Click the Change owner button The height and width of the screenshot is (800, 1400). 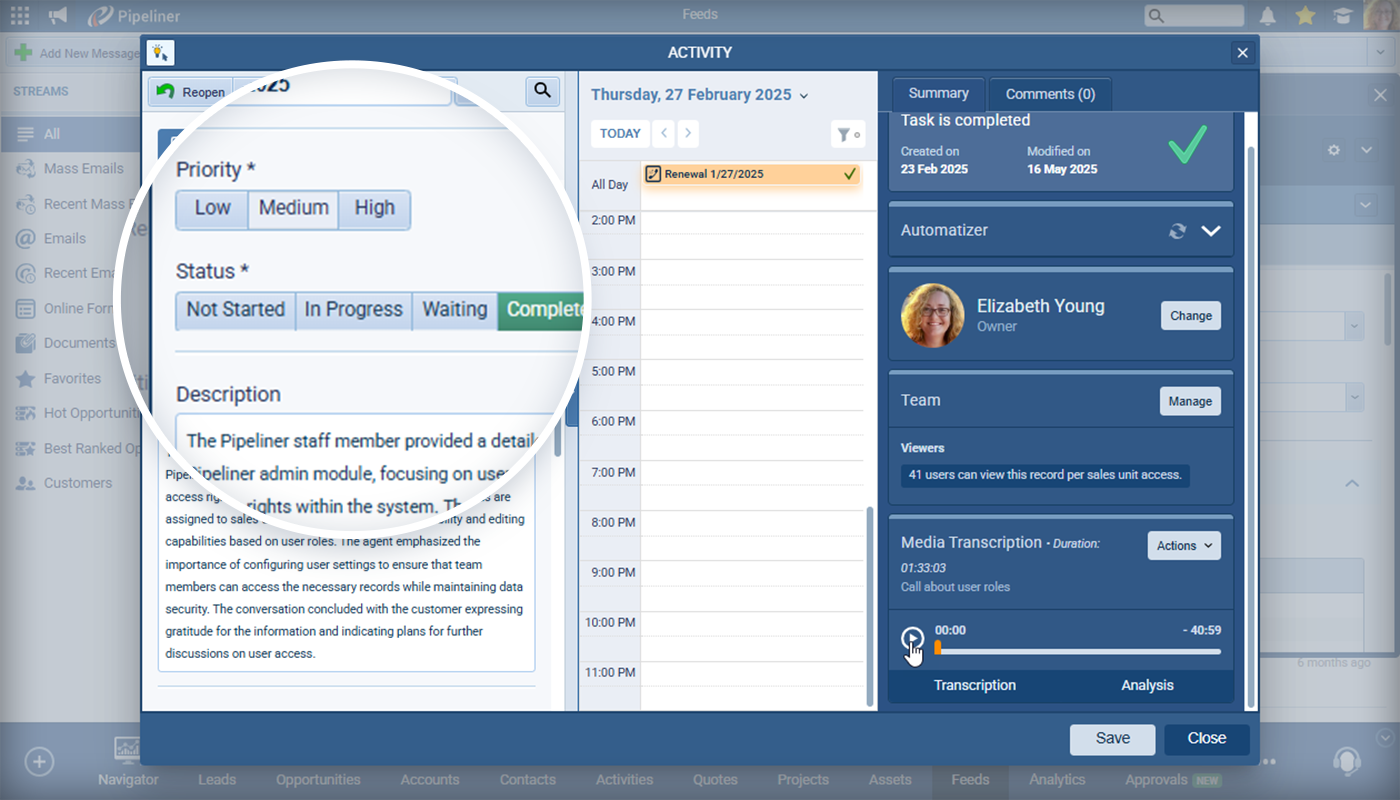[1190, 316]
